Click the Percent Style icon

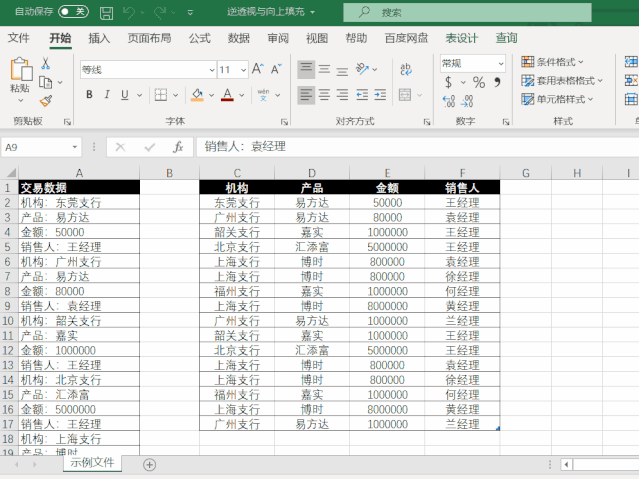pos(479,82)
